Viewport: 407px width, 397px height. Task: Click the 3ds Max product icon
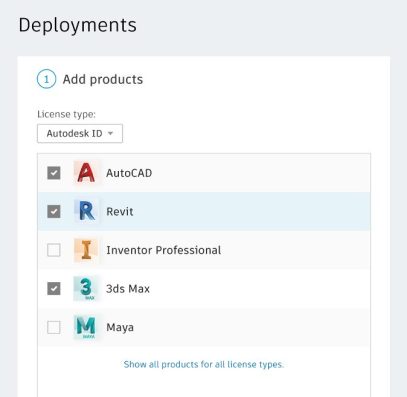click(86, 289)
